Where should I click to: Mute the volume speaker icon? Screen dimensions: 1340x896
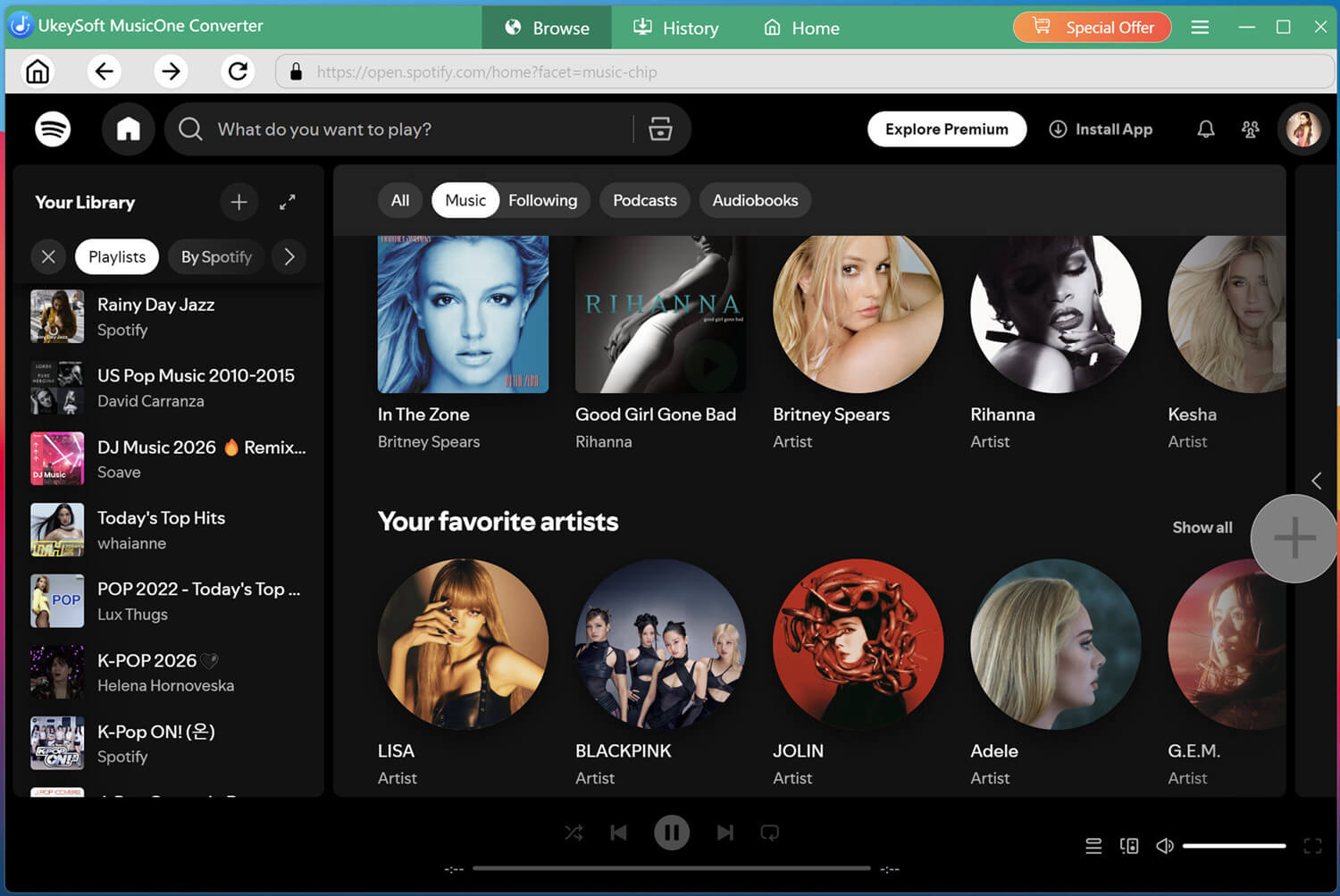(1165, 846)
